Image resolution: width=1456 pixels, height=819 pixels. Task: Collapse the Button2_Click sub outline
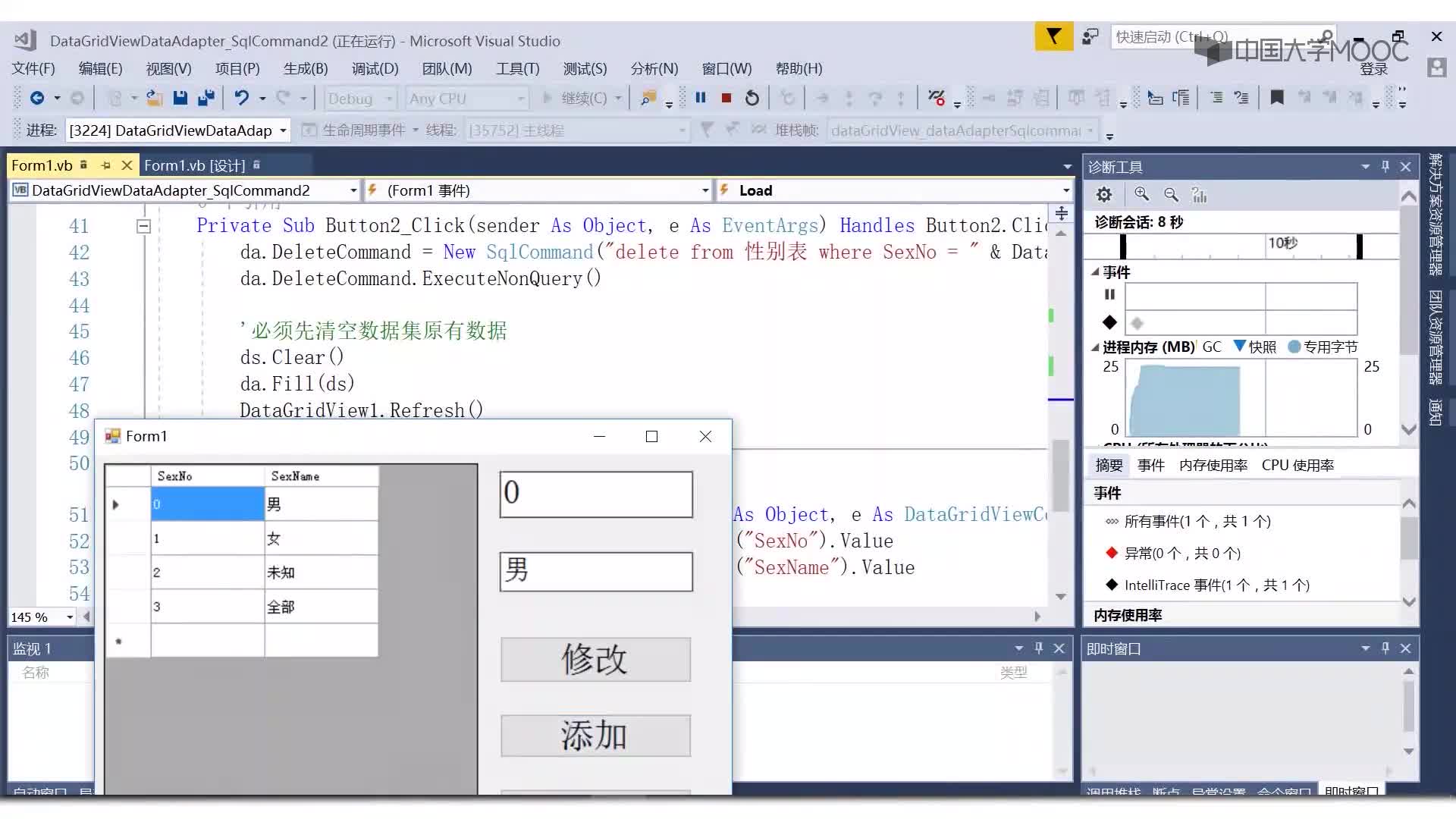coord(143,226)
